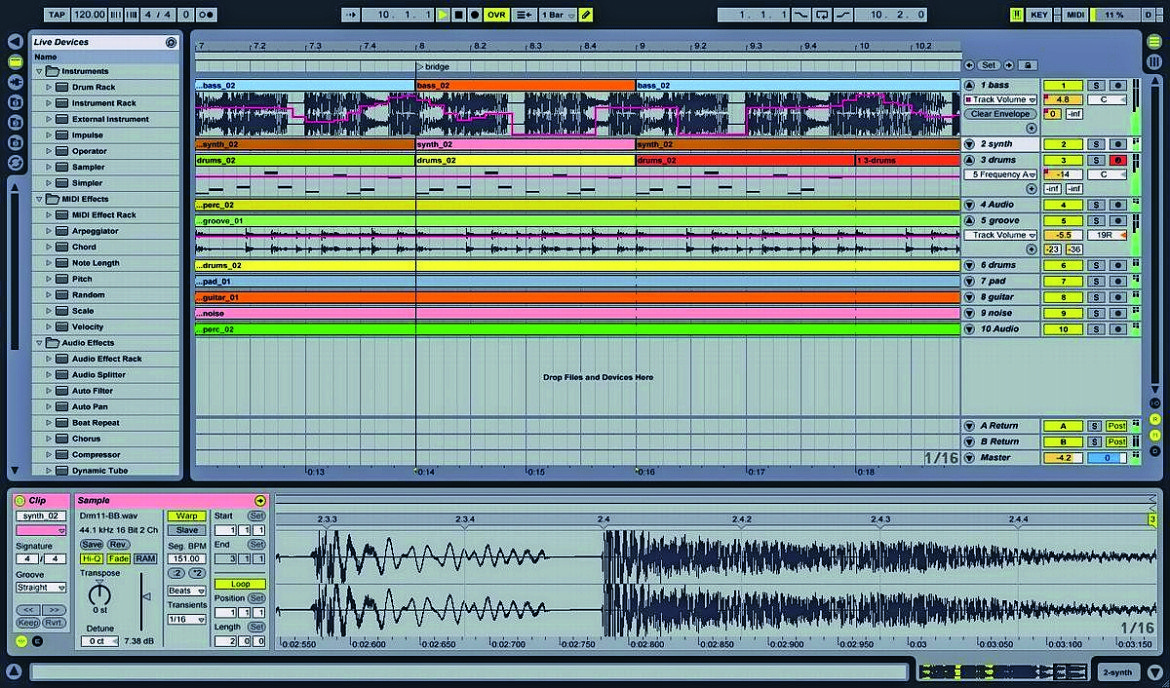Image resolution: width=1170 pixels, height=688 pixels.
Task: Select the Arpeggiator device
Action: [x=95, y=231]
